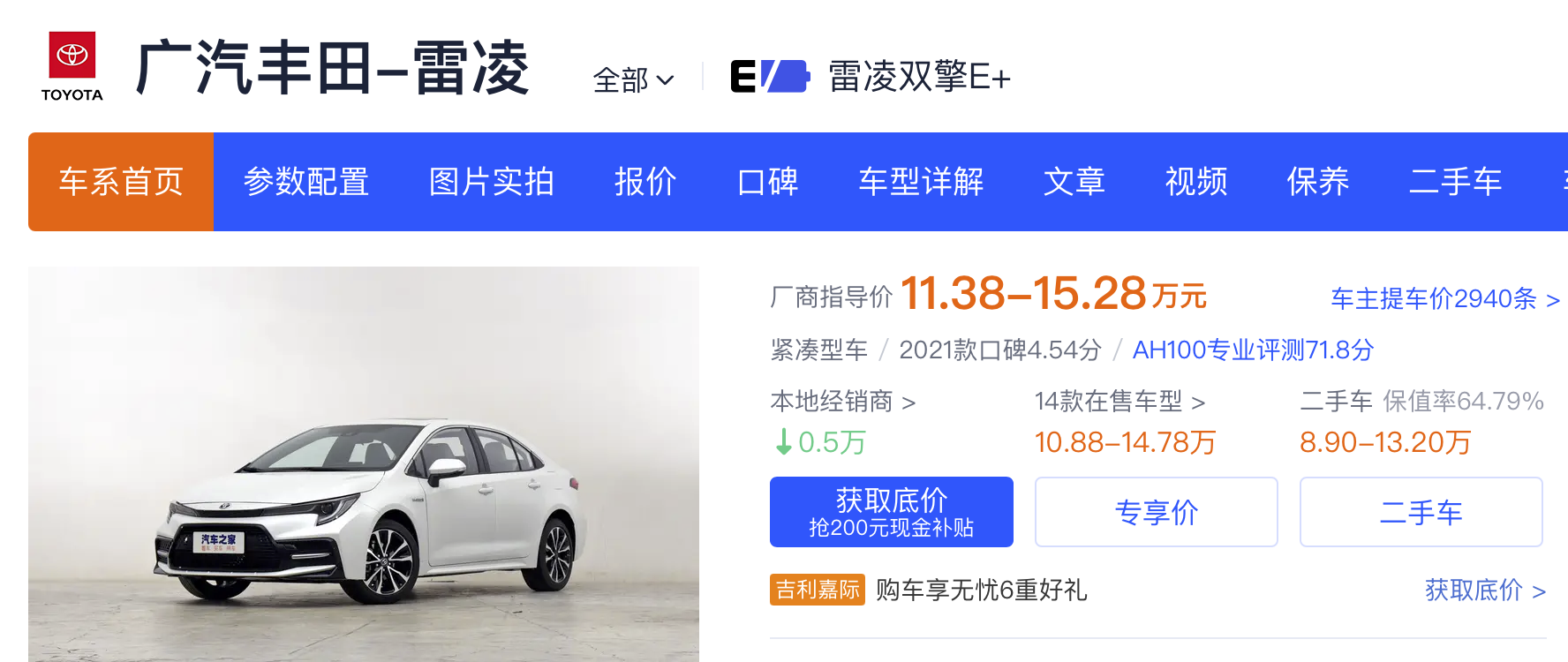Click the outlined 二手车 button
The width and height of the screenshot is (1568, 662).
(1421, 512)
